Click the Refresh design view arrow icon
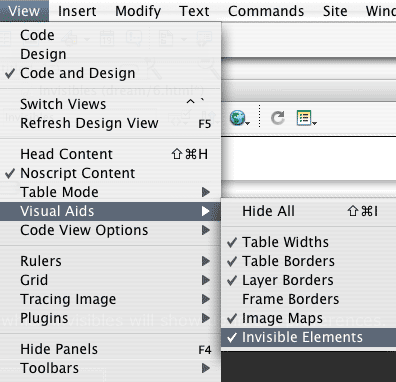Screen dimensions: 396x382 click(x=277, y=118)
